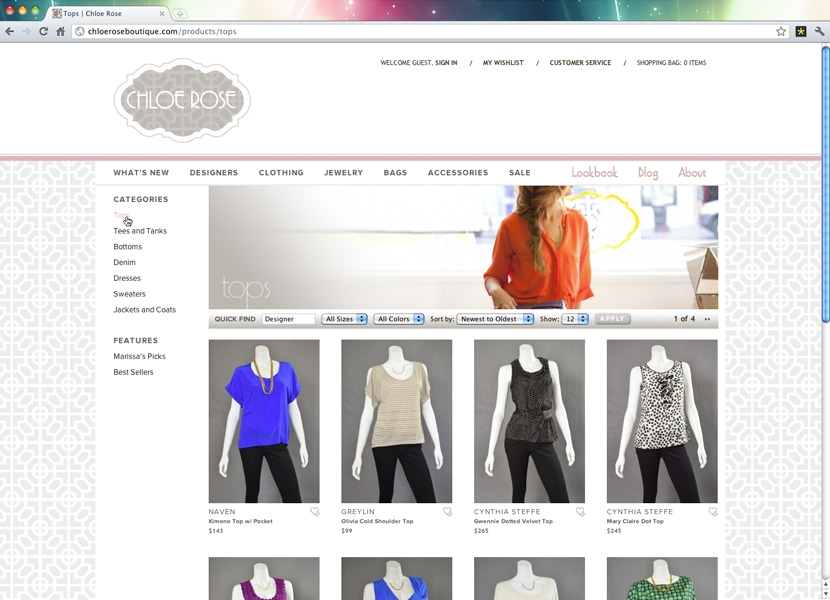Click the Designer quick find field
The image size is (830, 600).
point(288,319)
